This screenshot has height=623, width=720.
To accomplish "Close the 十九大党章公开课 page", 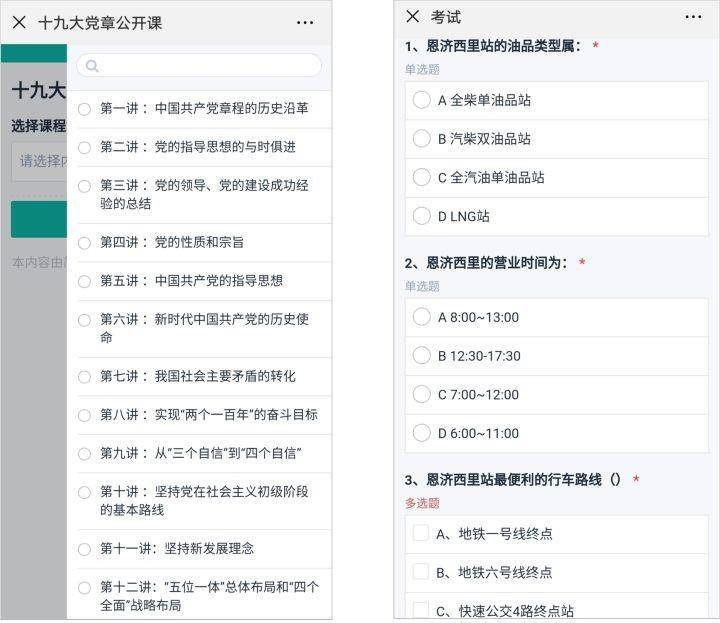I will pyautogui.click(x=19, y=22).
